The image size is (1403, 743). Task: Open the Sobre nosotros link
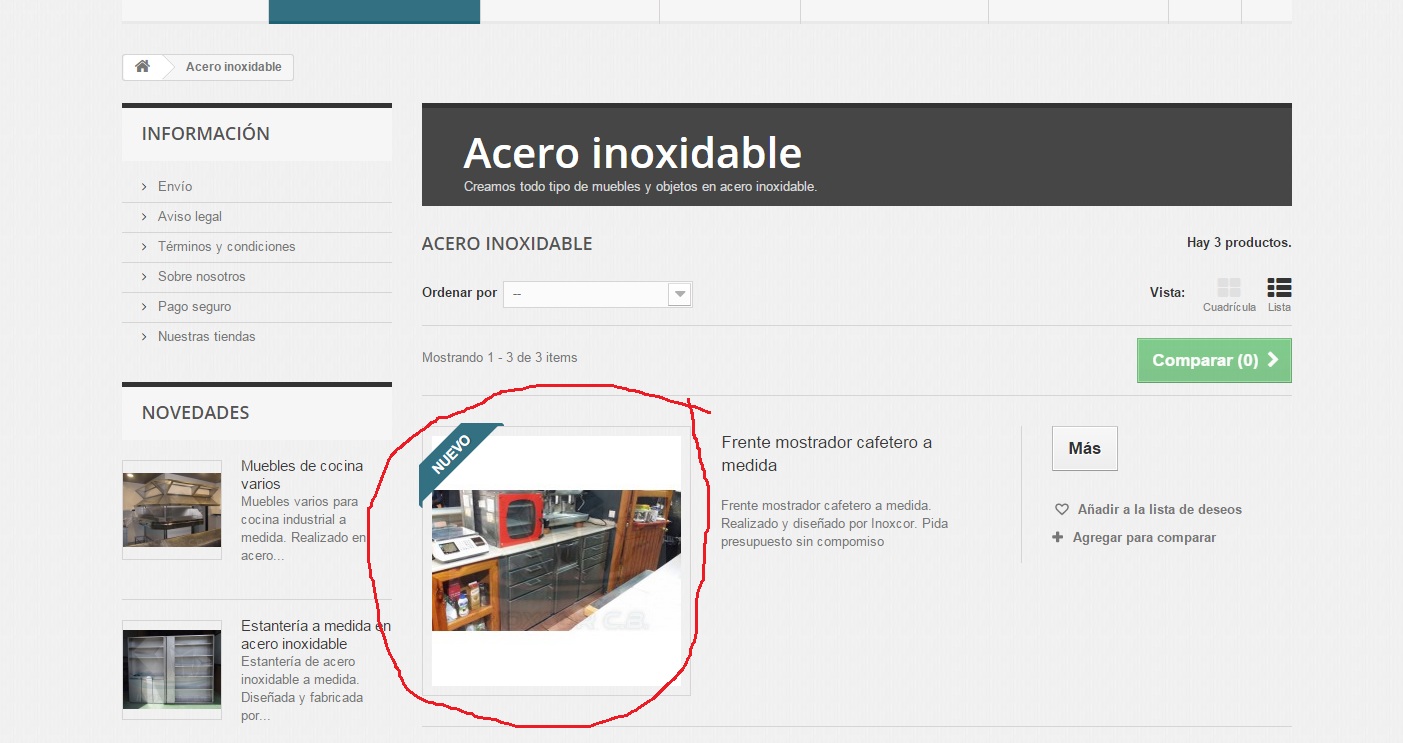(x=201, y=277)
